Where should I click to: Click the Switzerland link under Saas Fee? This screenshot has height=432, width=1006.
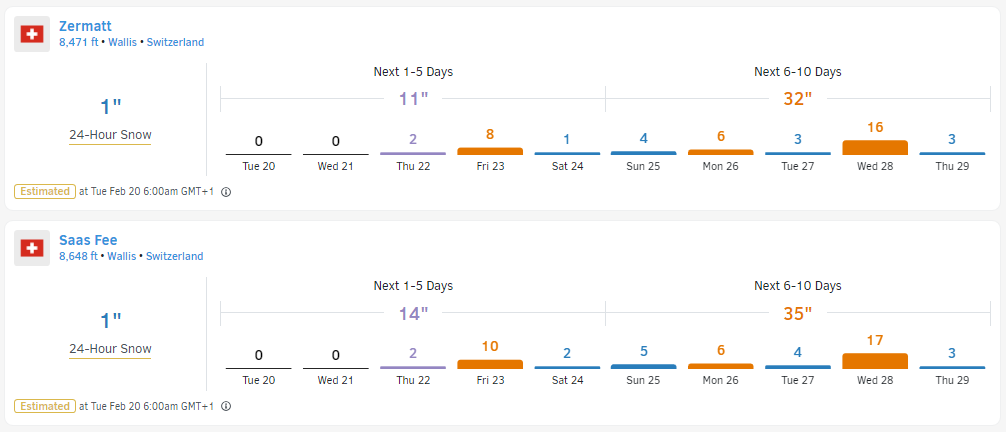pos(175,256)
